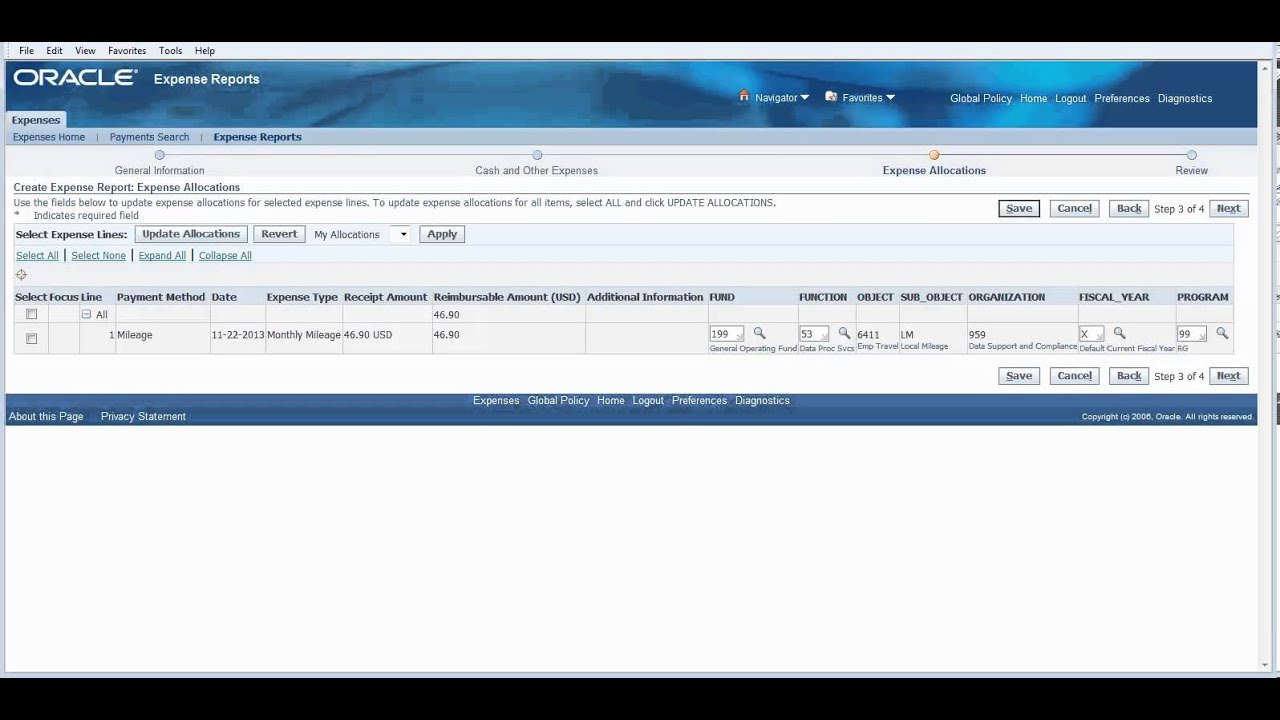1280x720 pixels.
Task: Open the FUNCTION search magnifier
Action: 844,334
